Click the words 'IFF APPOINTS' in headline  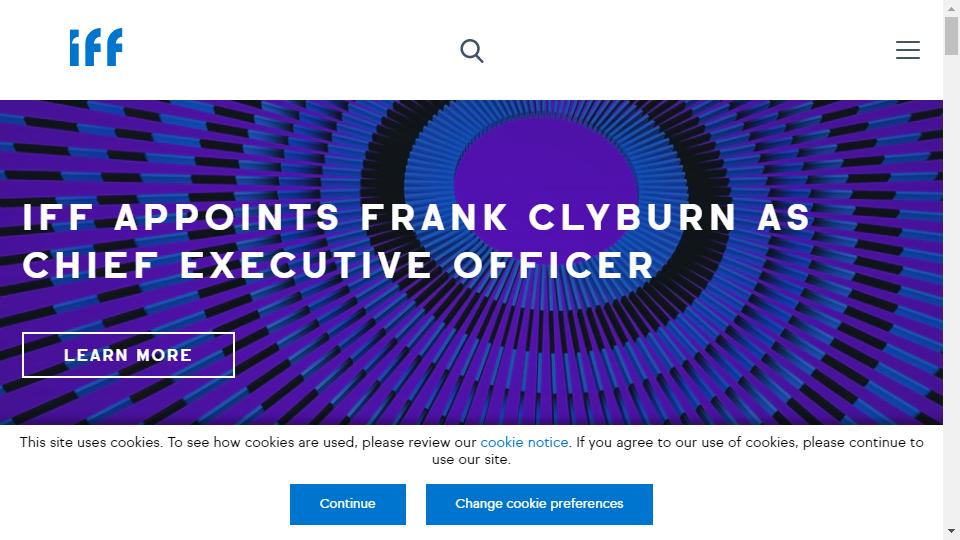click(181, 217)
